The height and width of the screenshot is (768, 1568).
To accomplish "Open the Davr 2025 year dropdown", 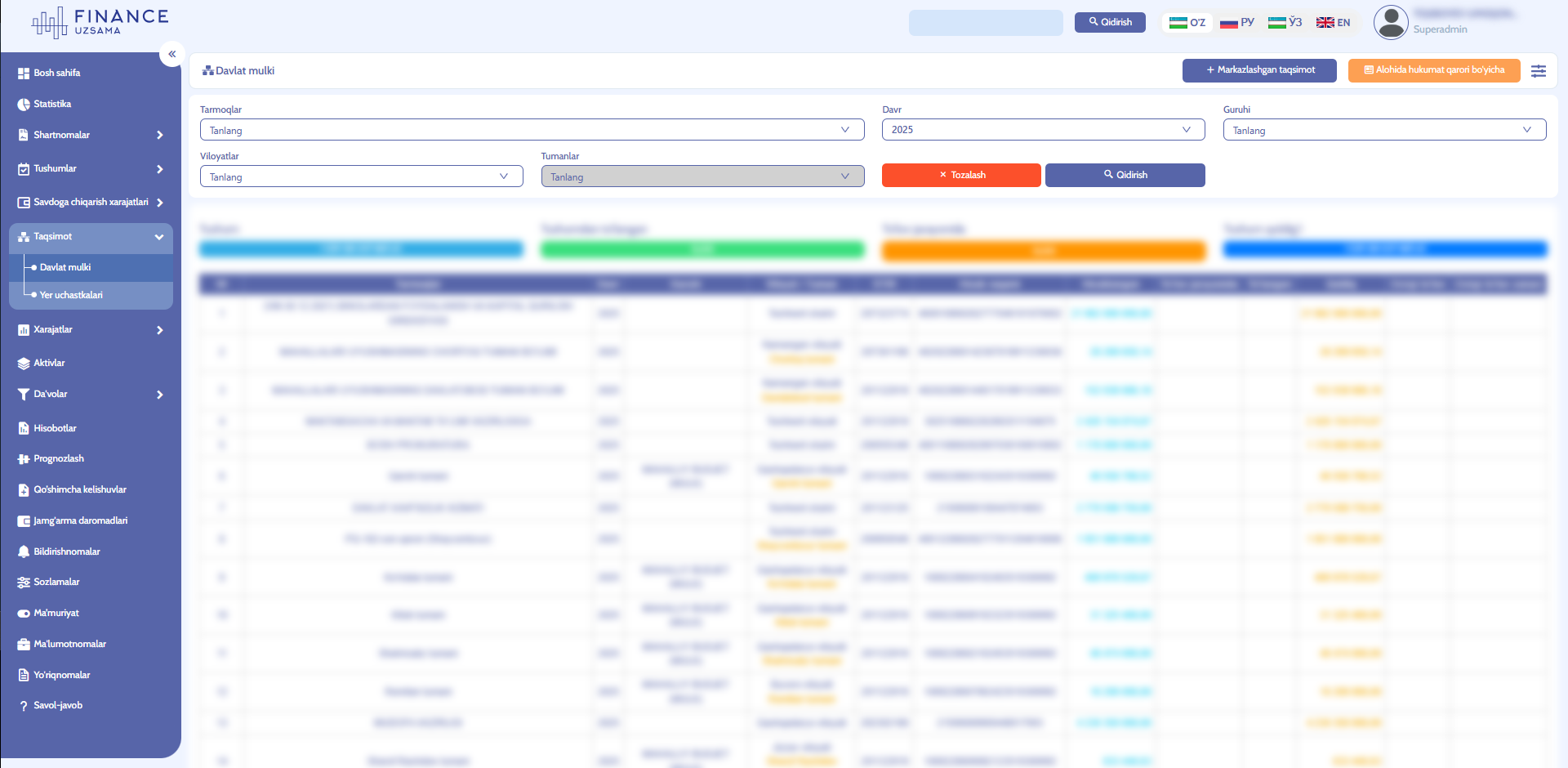I will click(x=1043, y=130).
